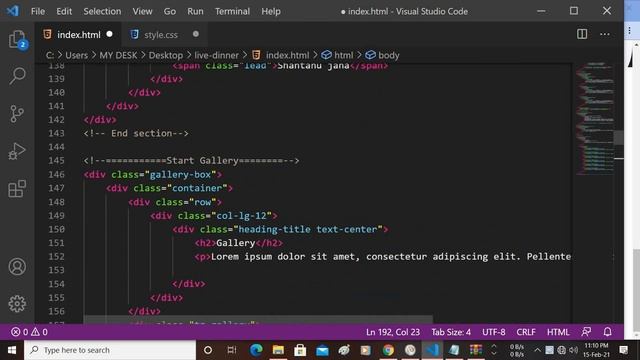Change Tab Size: 4 in the status bar
This screenshot has width=640, height=360.
[451, 332]
